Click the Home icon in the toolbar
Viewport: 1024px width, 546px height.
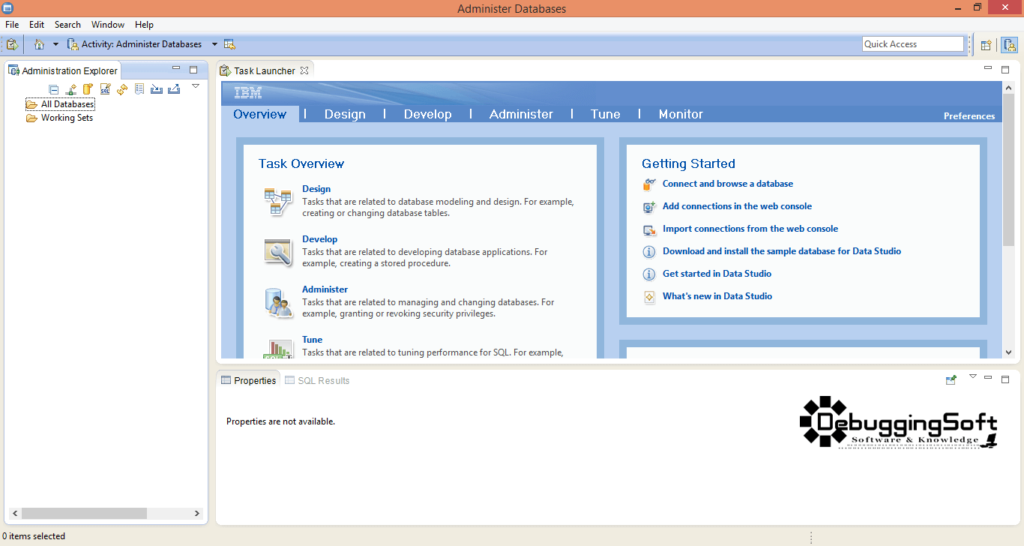tap(39, 44)
